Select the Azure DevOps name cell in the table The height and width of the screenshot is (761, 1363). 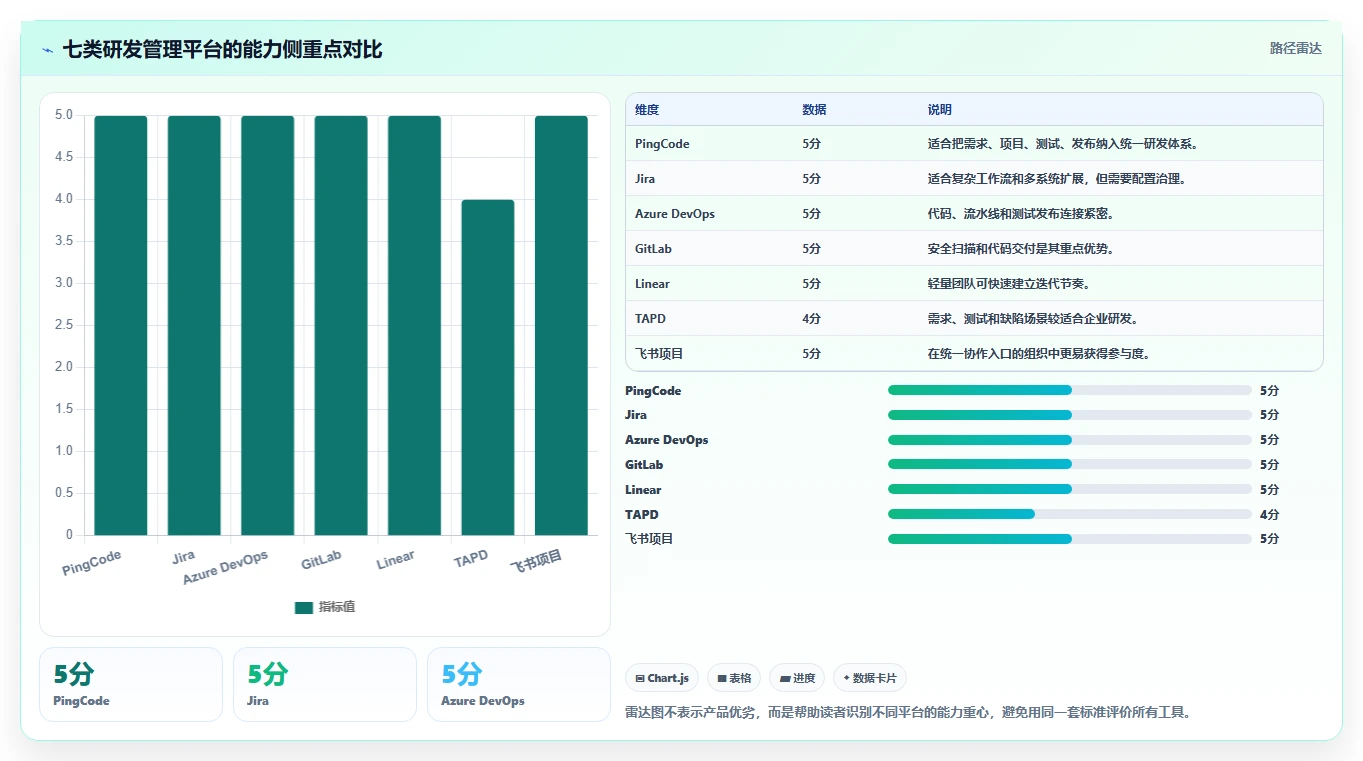675,214
